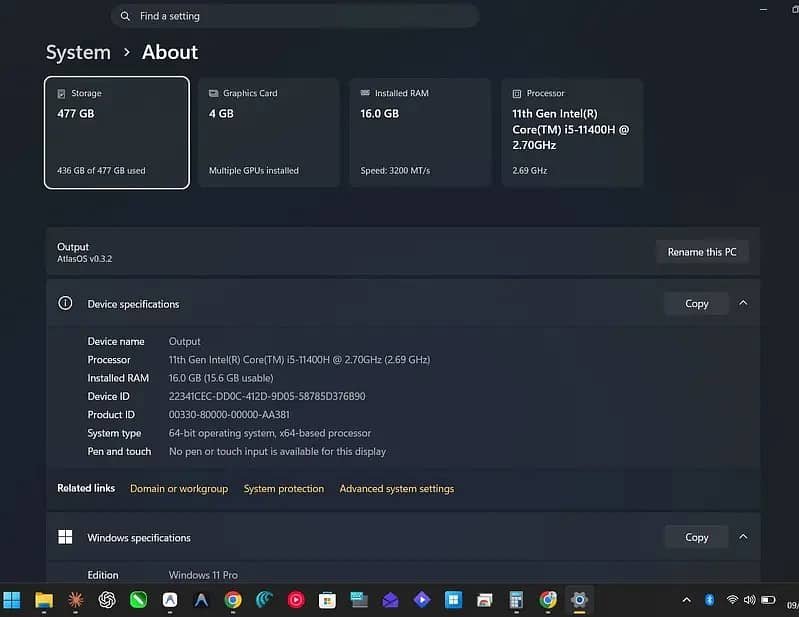Open Microsoft Store from the taskbar
Viewport: 799px width, 617px height.
coord(327,600)
